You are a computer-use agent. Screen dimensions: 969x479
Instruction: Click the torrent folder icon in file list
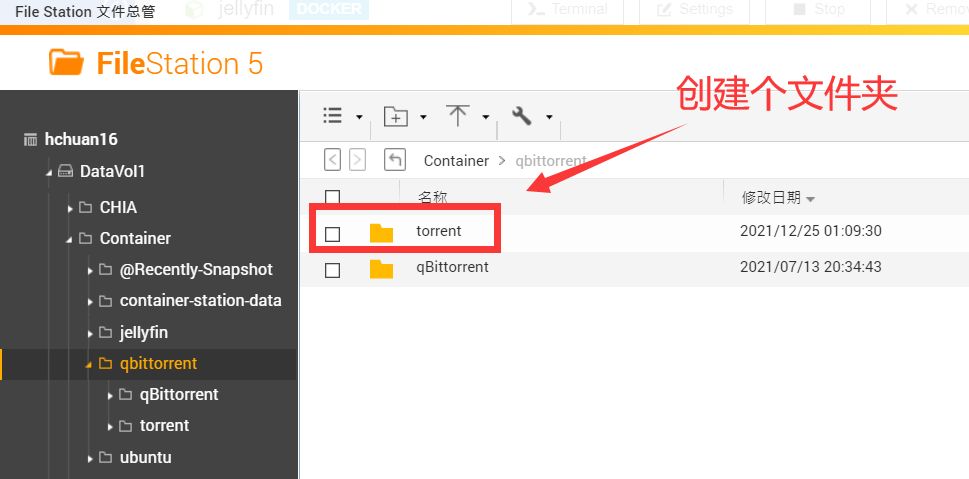381,232
